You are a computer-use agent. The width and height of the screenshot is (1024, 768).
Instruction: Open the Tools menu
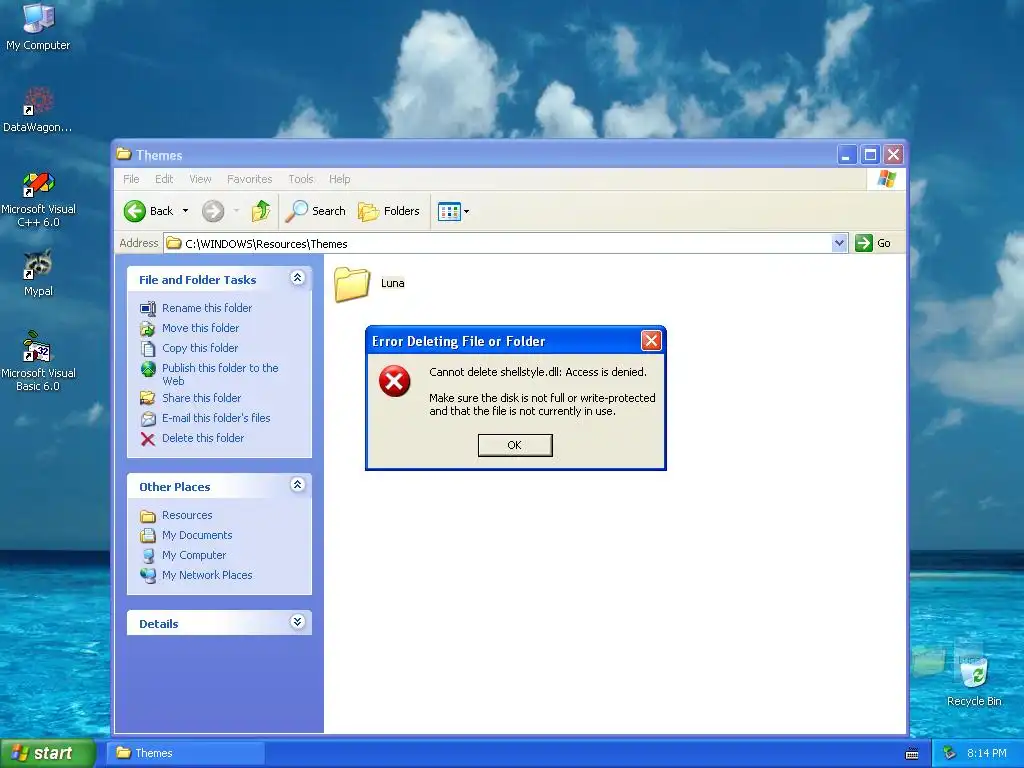click(301, 179)
